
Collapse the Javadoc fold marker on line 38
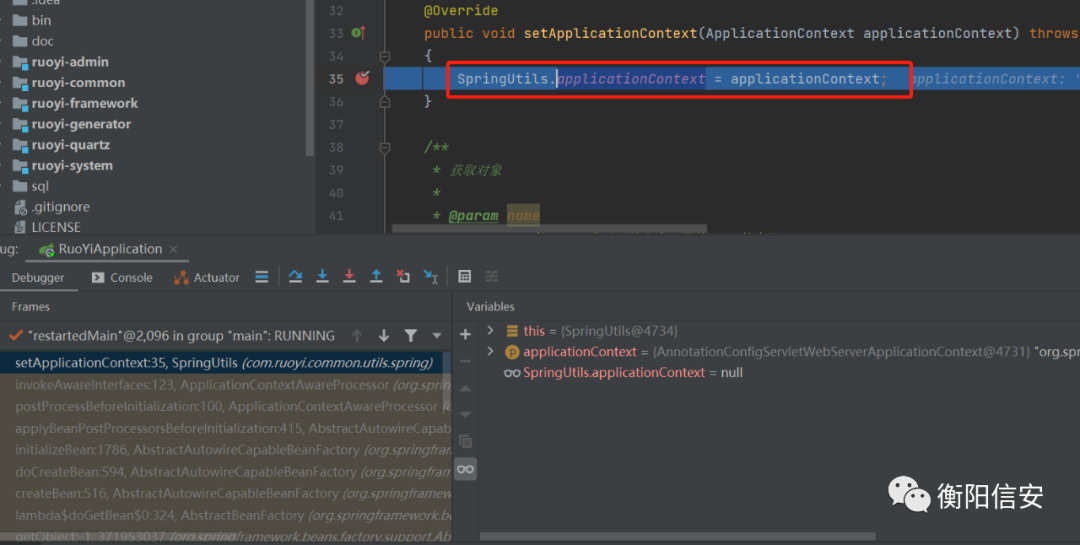tap(385, 147)
